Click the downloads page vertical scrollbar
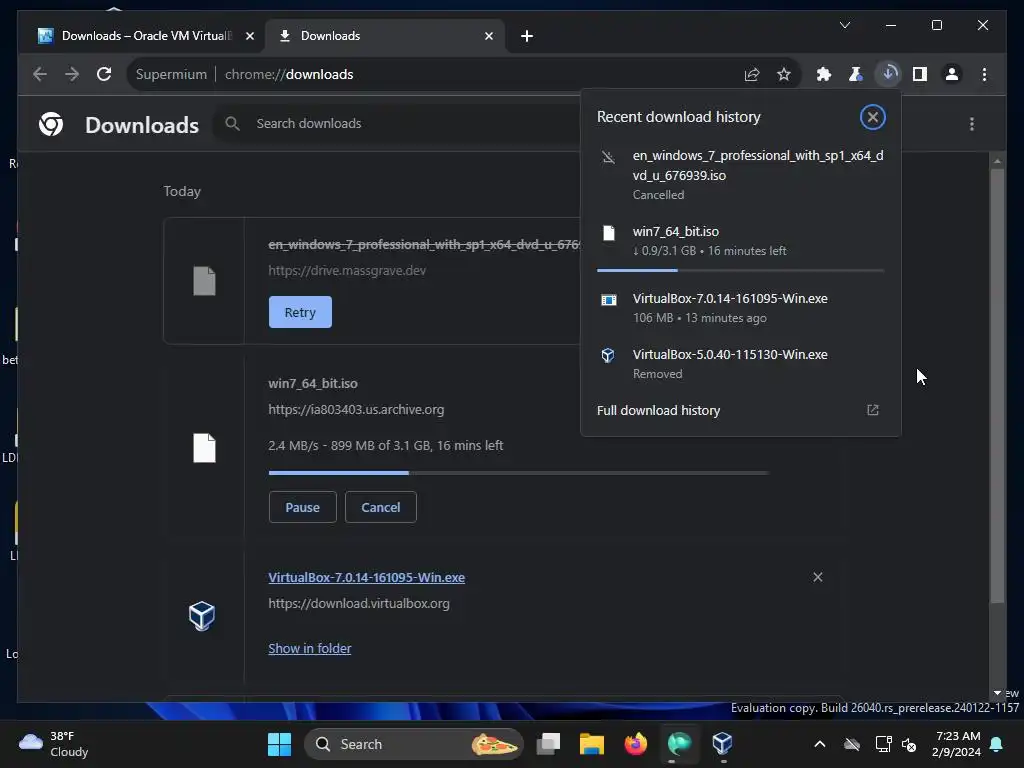The image size is (1024, 768). click(x=997, y=385)
